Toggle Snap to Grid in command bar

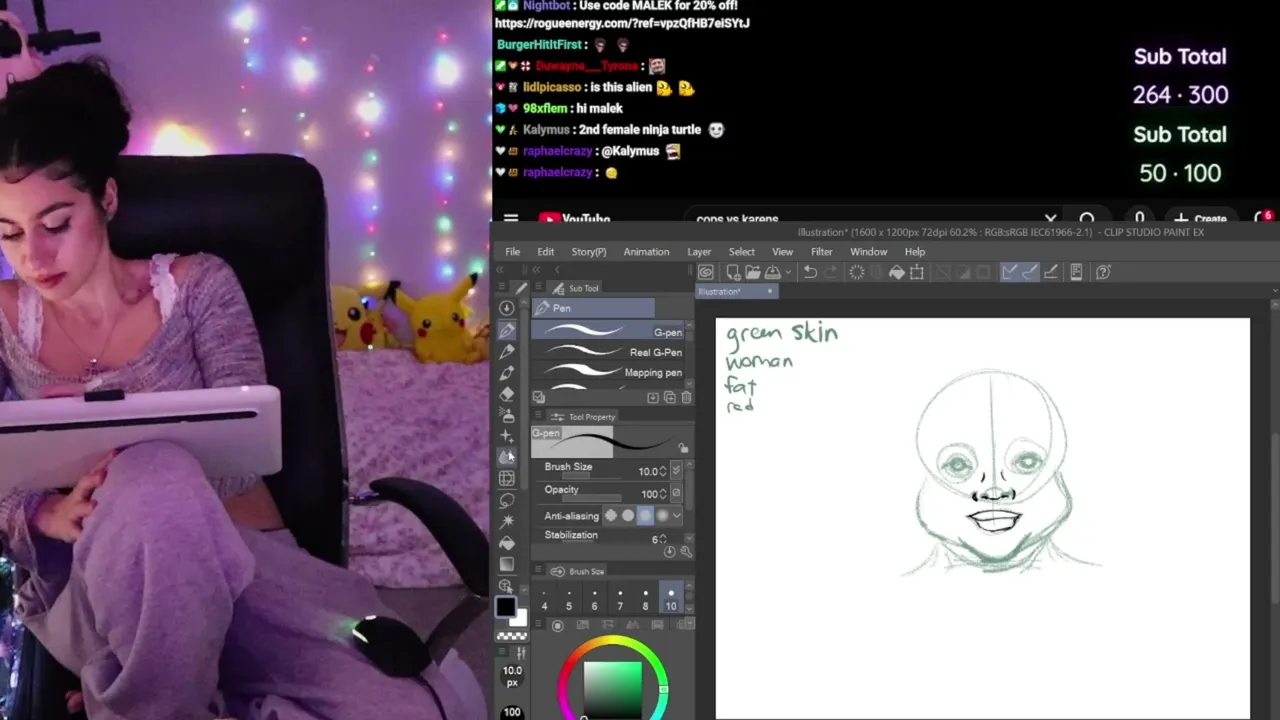point(1050,272)
